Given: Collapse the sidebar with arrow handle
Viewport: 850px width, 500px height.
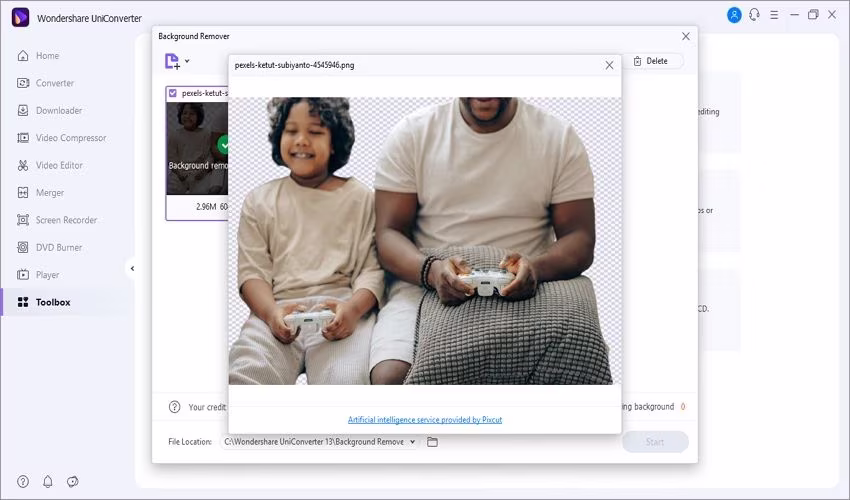Looking at the screenshot, I should pos(132,268).
